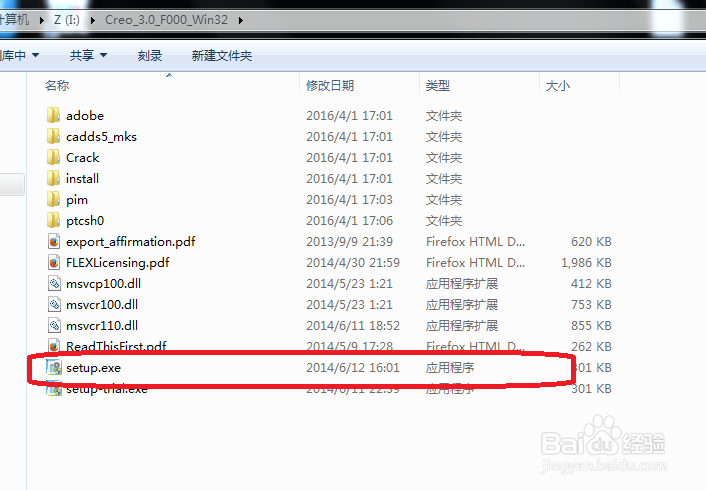This screenshot has width=706, height=490.
Task: Click 应用程序扩展 type of msvcp100.dll
Action: [462, 284]
